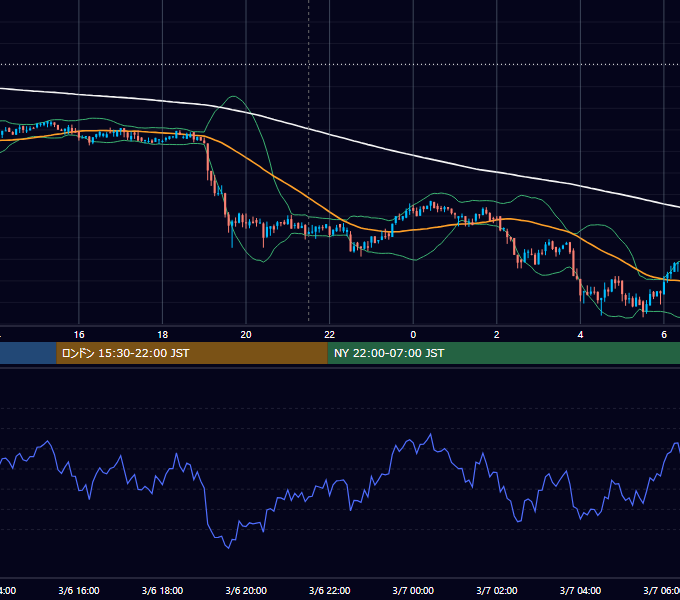
Task: Click the time axis label 18
Action: click(x=162, y=335)
